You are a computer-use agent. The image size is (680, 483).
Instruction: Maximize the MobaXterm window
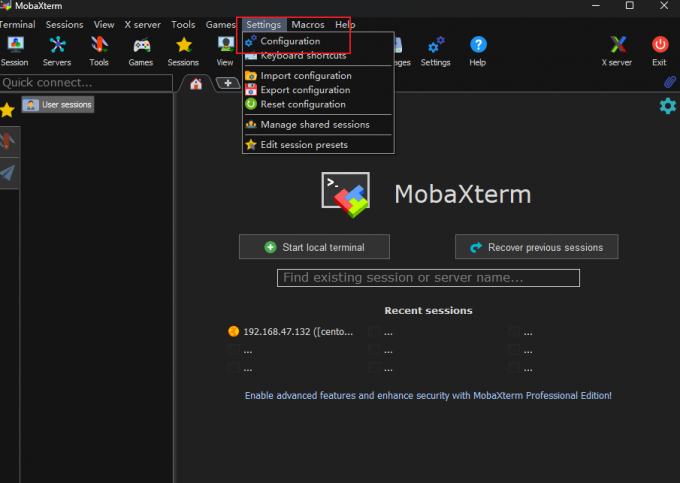[630, 6]
